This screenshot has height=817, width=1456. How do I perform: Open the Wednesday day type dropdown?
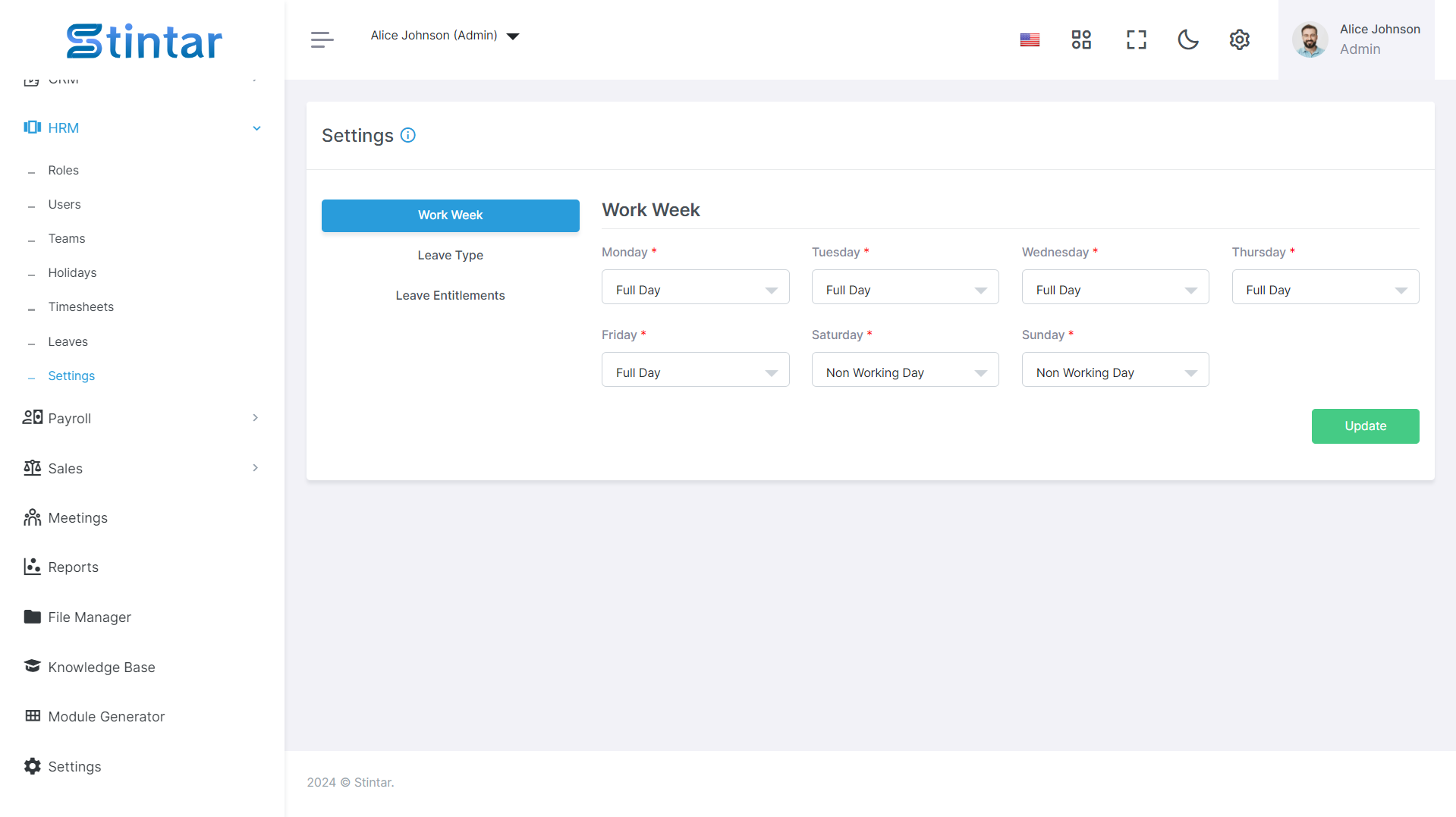coord(1115,288)
